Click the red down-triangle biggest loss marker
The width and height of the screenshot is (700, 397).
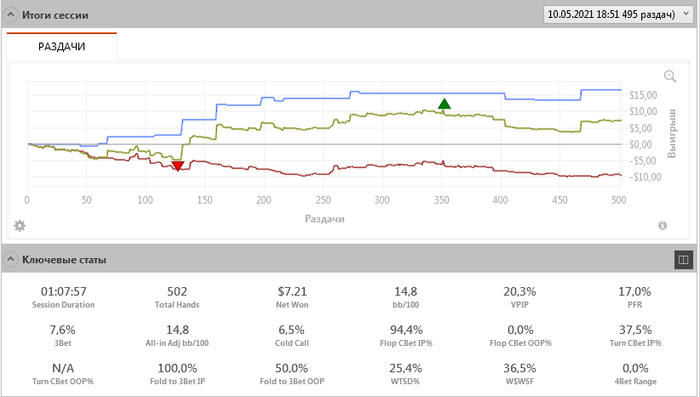(178, 166)
